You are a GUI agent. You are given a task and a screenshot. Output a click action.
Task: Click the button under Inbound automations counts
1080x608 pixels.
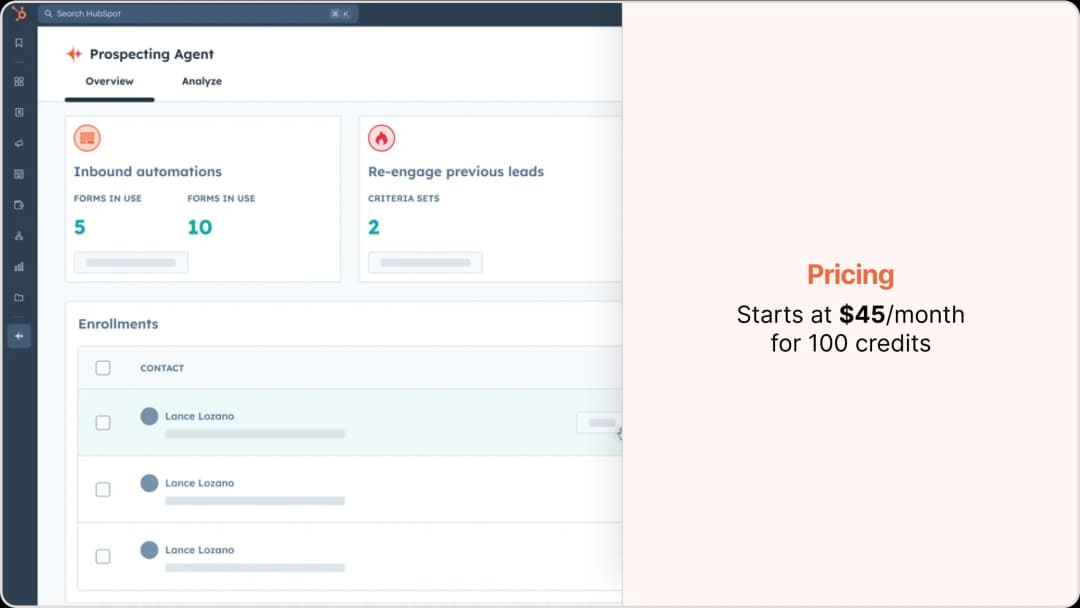(131, 262)
